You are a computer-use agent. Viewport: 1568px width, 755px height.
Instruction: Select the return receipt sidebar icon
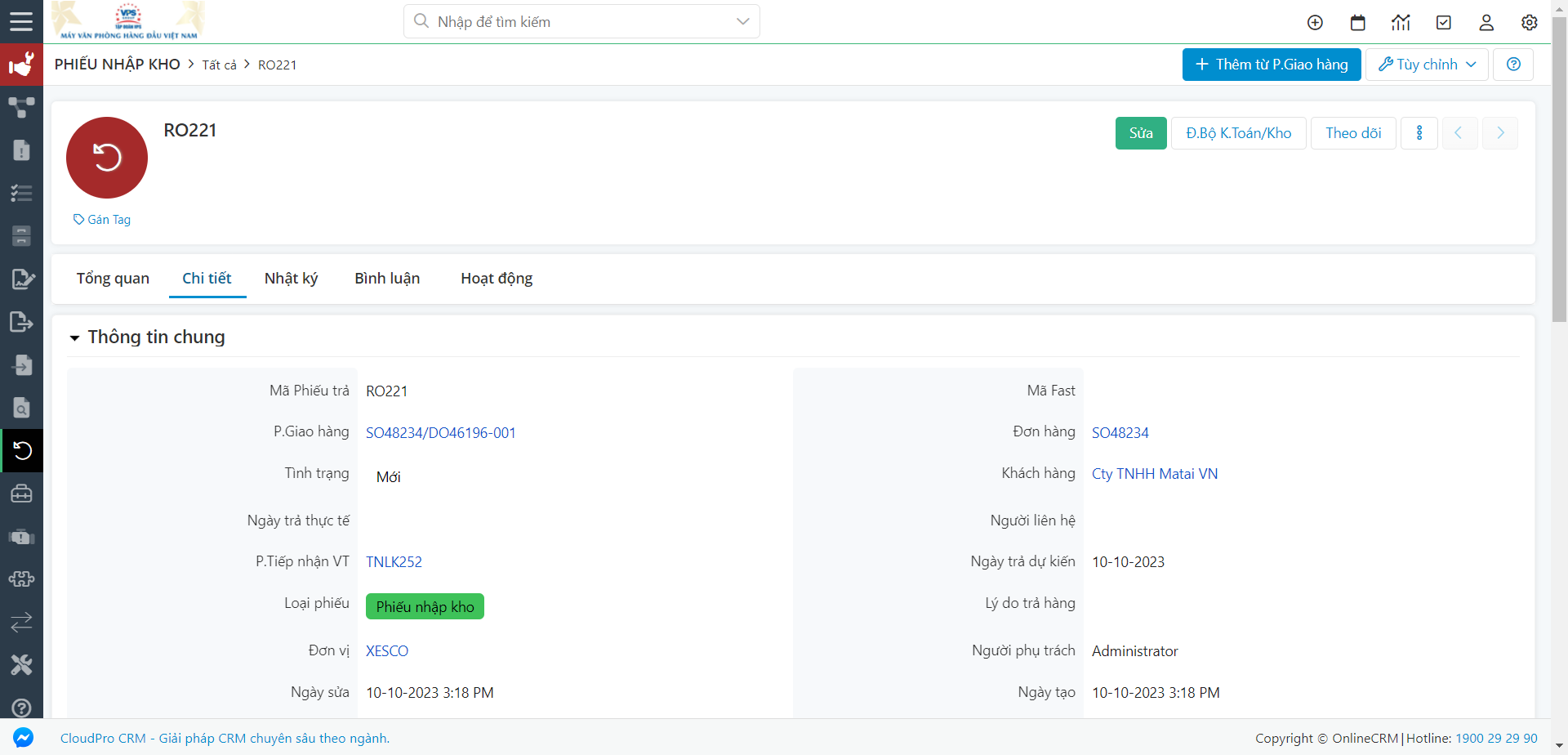click(x=22, y=450)
